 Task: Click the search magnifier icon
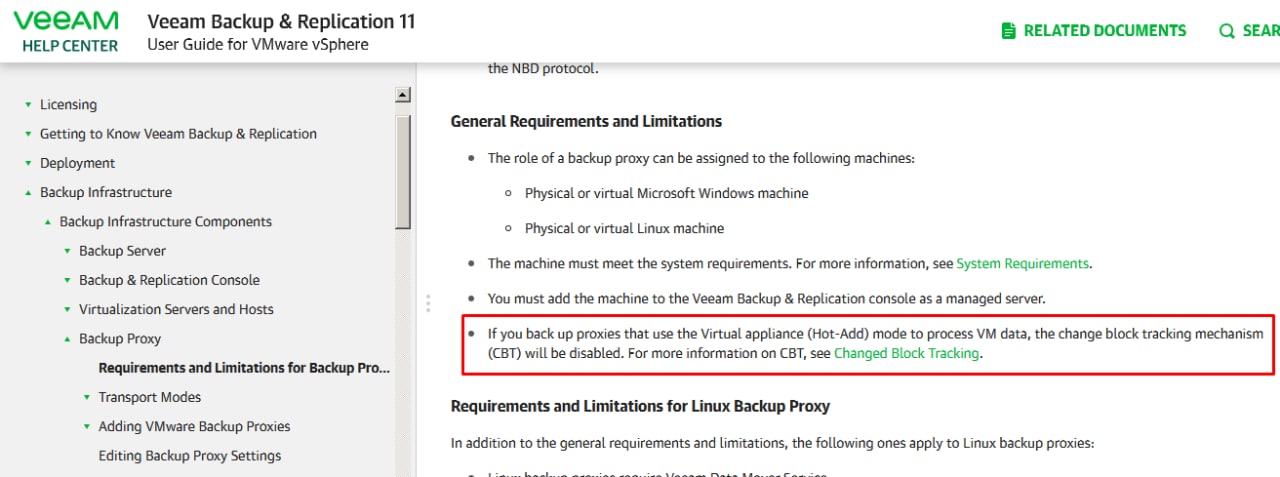(x=1227, y=31)
